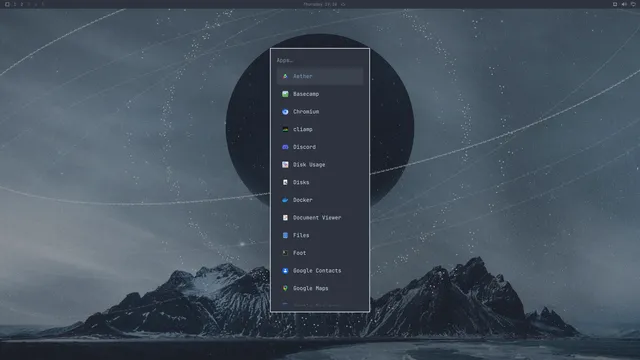Screen dimensions: 640x360
Task: Launch Foot terminal via its icon
Action: (x=285, y=253)
